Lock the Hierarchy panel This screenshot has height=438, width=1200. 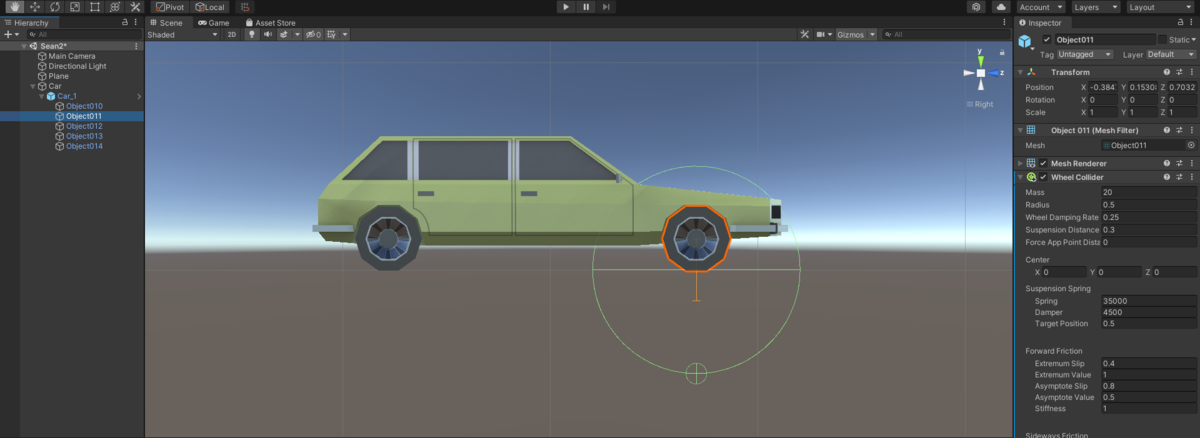coord(124,21)
